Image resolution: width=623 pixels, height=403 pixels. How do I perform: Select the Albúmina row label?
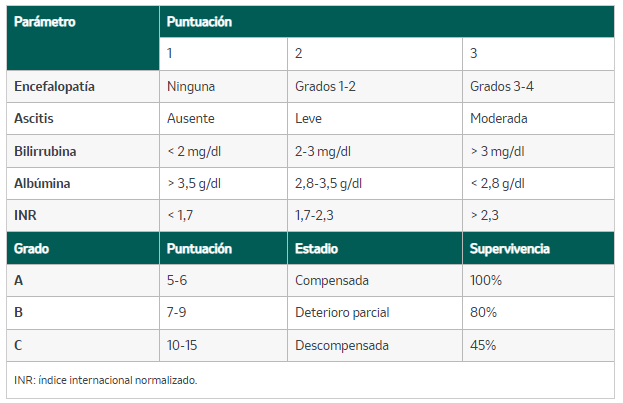click(x=83, y=183)
